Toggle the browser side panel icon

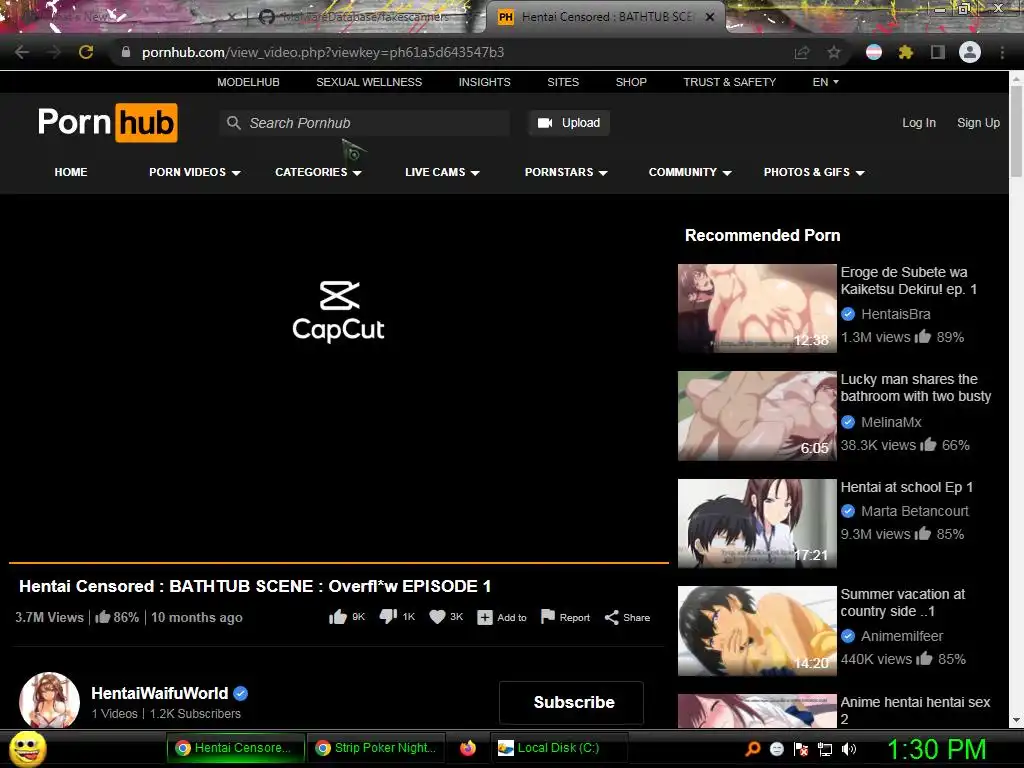938,52
